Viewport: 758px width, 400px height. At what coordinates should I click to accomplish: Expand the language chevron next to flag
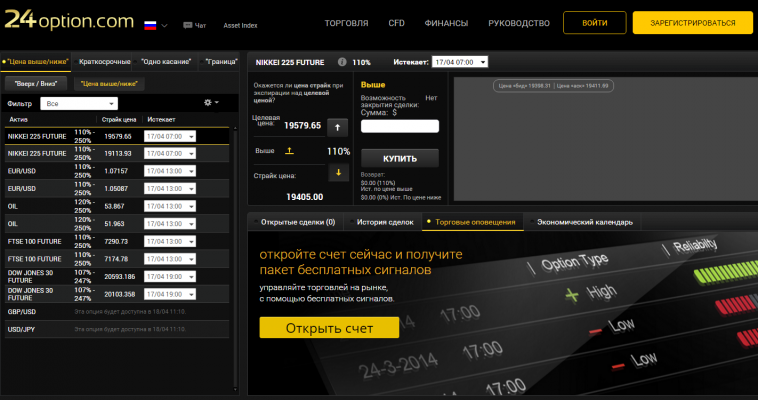click(164, 26)
